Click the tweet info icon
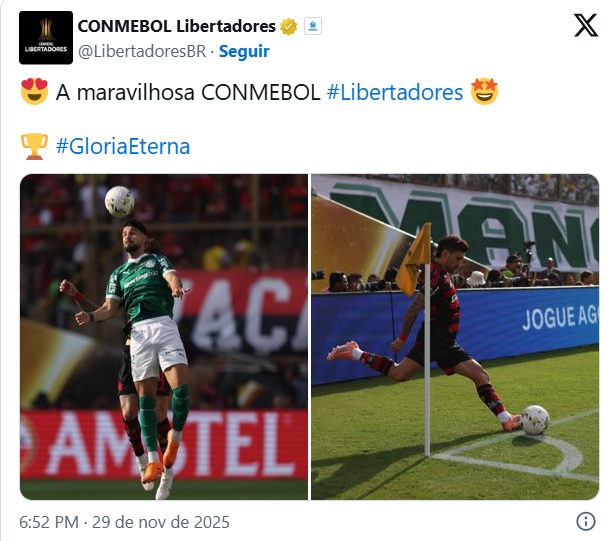Viewport: 613px width, 541px height. click(586, 521)
